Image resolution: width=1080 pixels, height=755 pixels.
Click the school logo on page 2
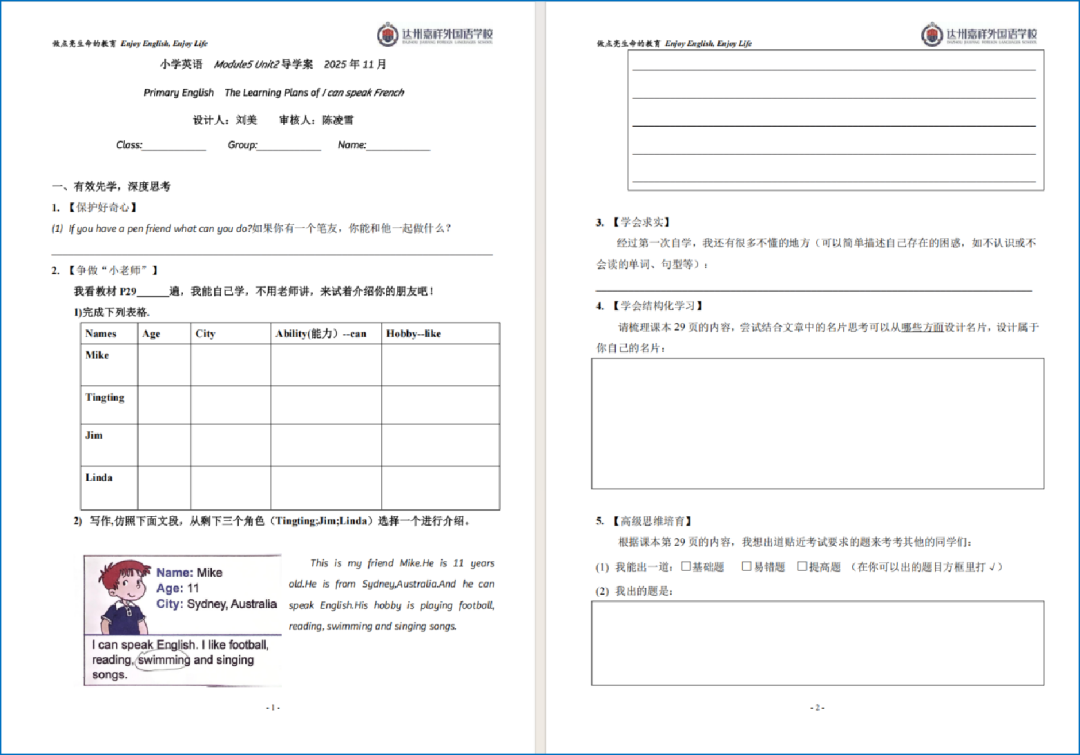[979, 35]
